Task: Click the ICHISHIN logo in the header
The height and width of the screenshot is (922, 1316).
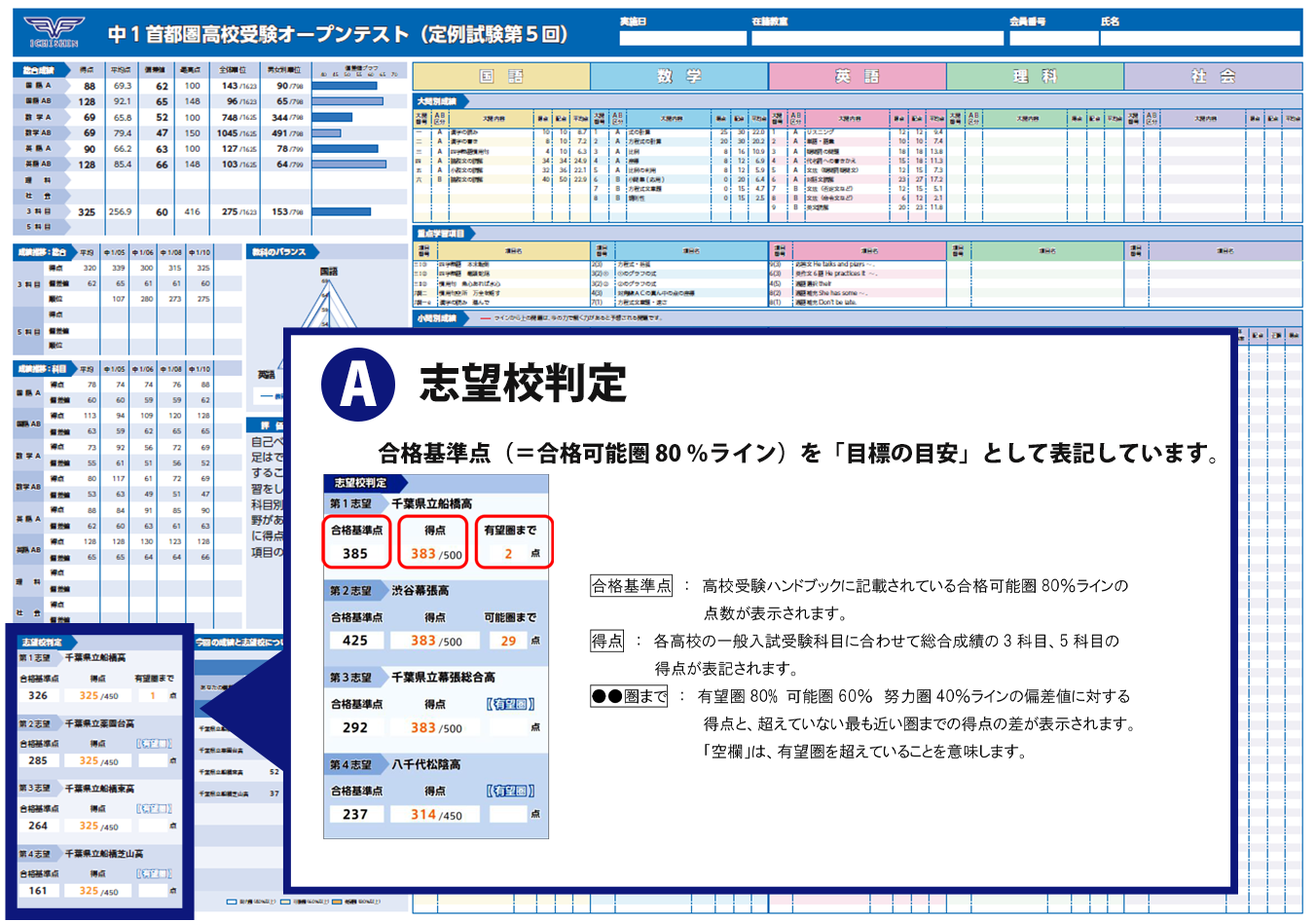Action: [x=54, y=32]
